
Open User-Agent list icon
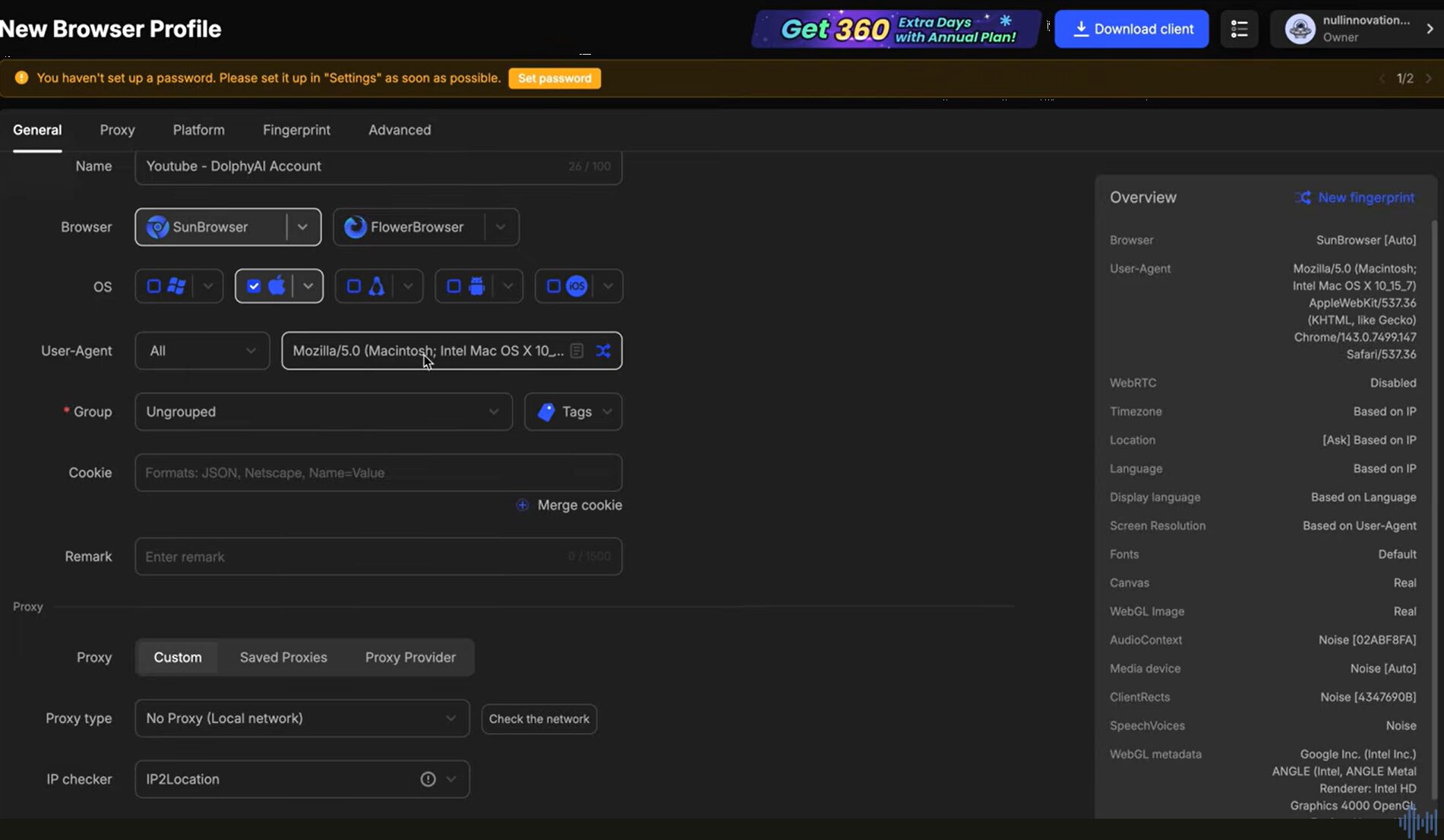pyautogui.click(x=577, y=351)
